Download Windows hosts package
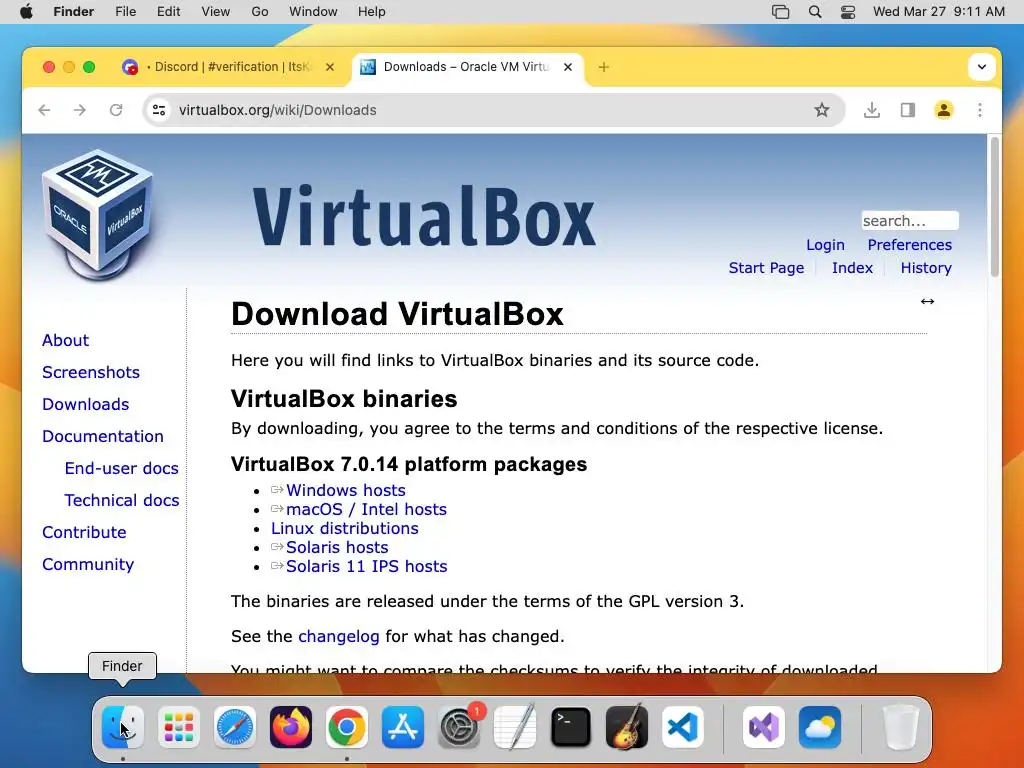The image size is (1024, 768). (345, 490)
